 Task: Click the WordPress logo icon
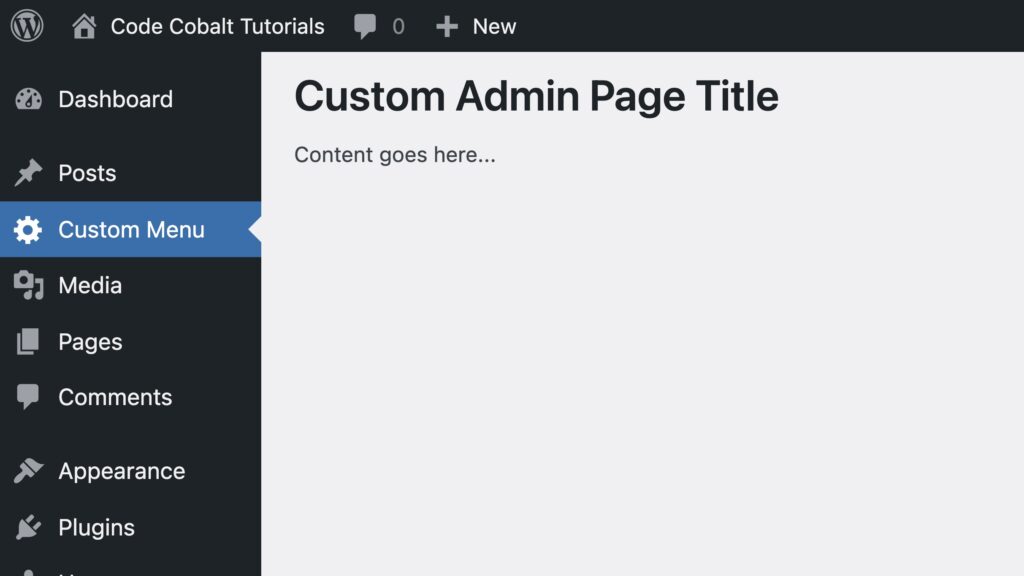click(27, 26)
